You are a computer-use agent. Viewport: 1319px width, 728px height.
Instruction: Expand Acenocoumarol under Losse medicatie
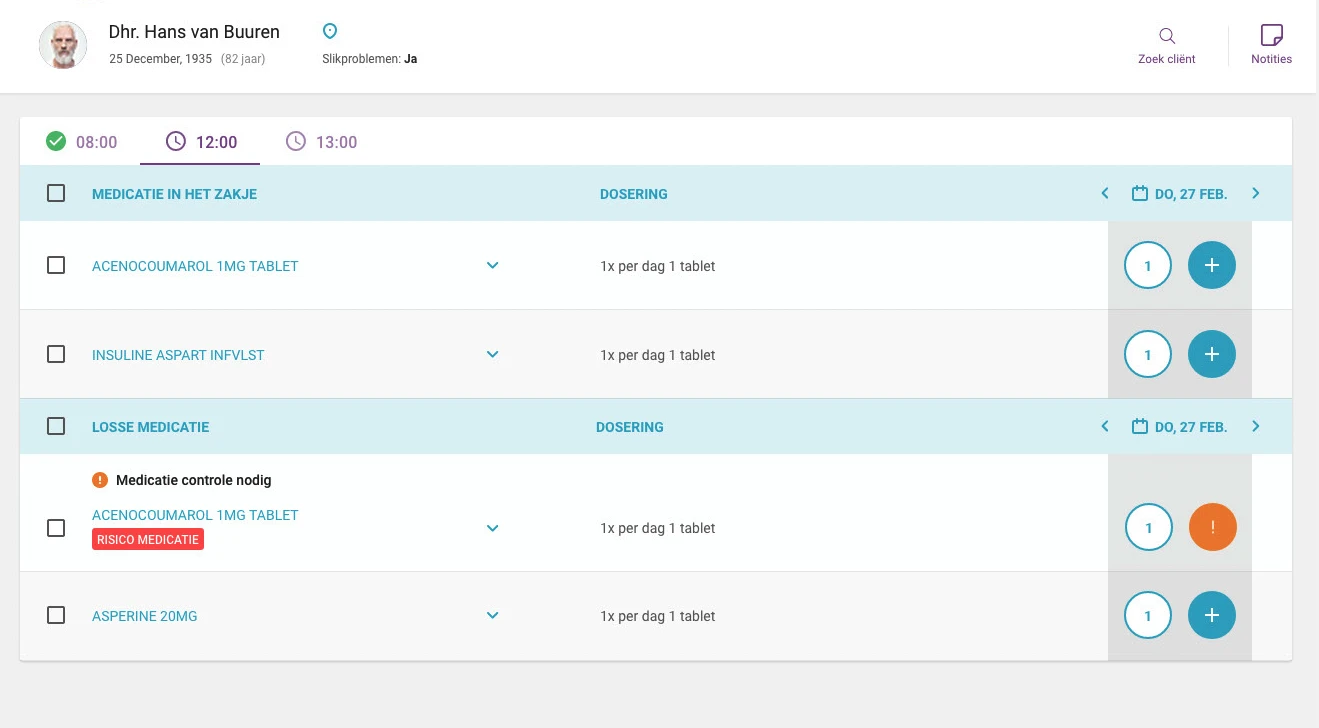coord(492,528)
